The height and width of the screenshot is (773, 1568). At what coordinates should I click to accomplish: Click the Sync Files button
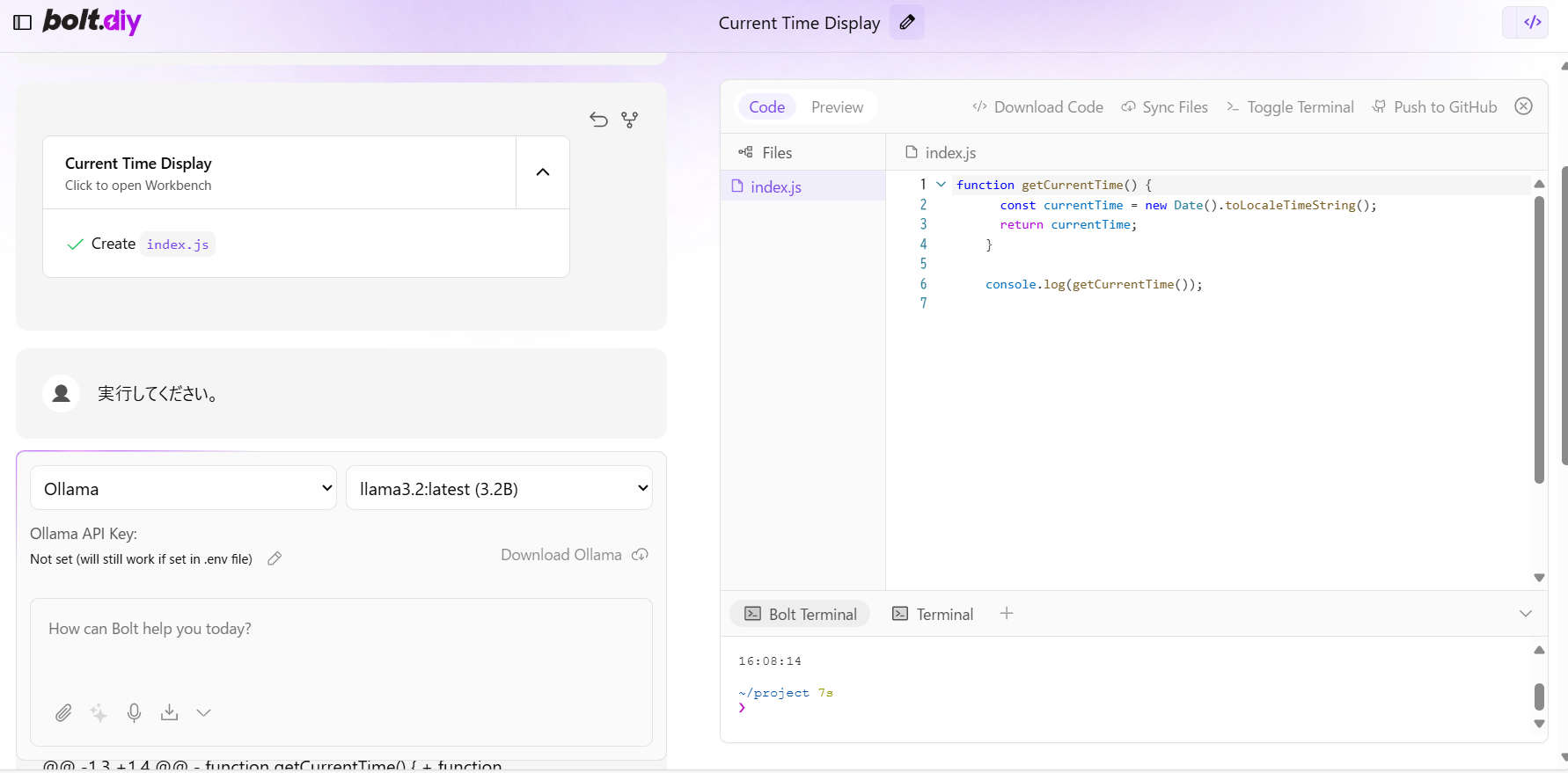click(x=1164, y=107)
